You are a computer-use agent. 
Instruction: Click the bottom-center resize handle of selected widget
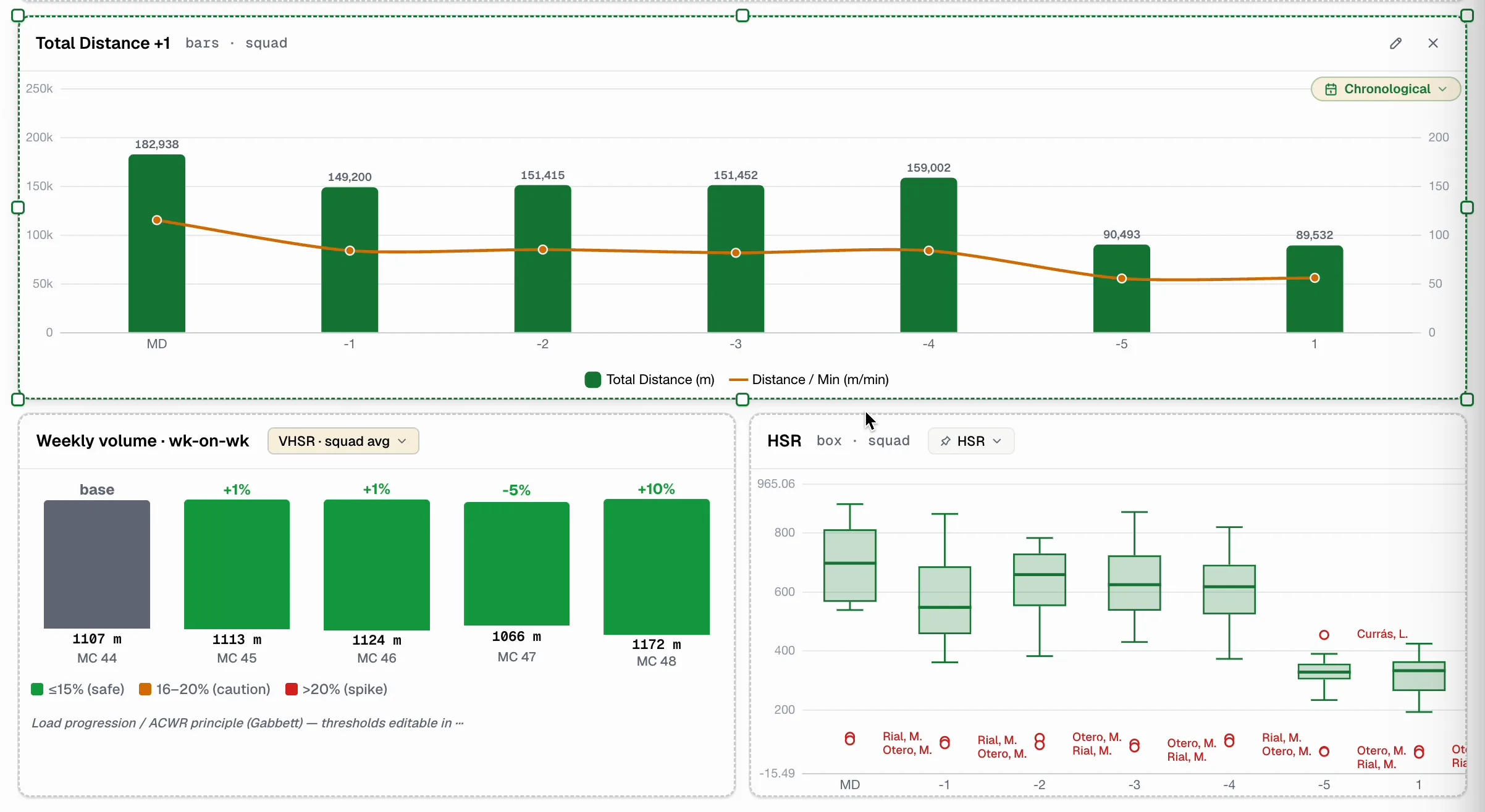(742, 400)
